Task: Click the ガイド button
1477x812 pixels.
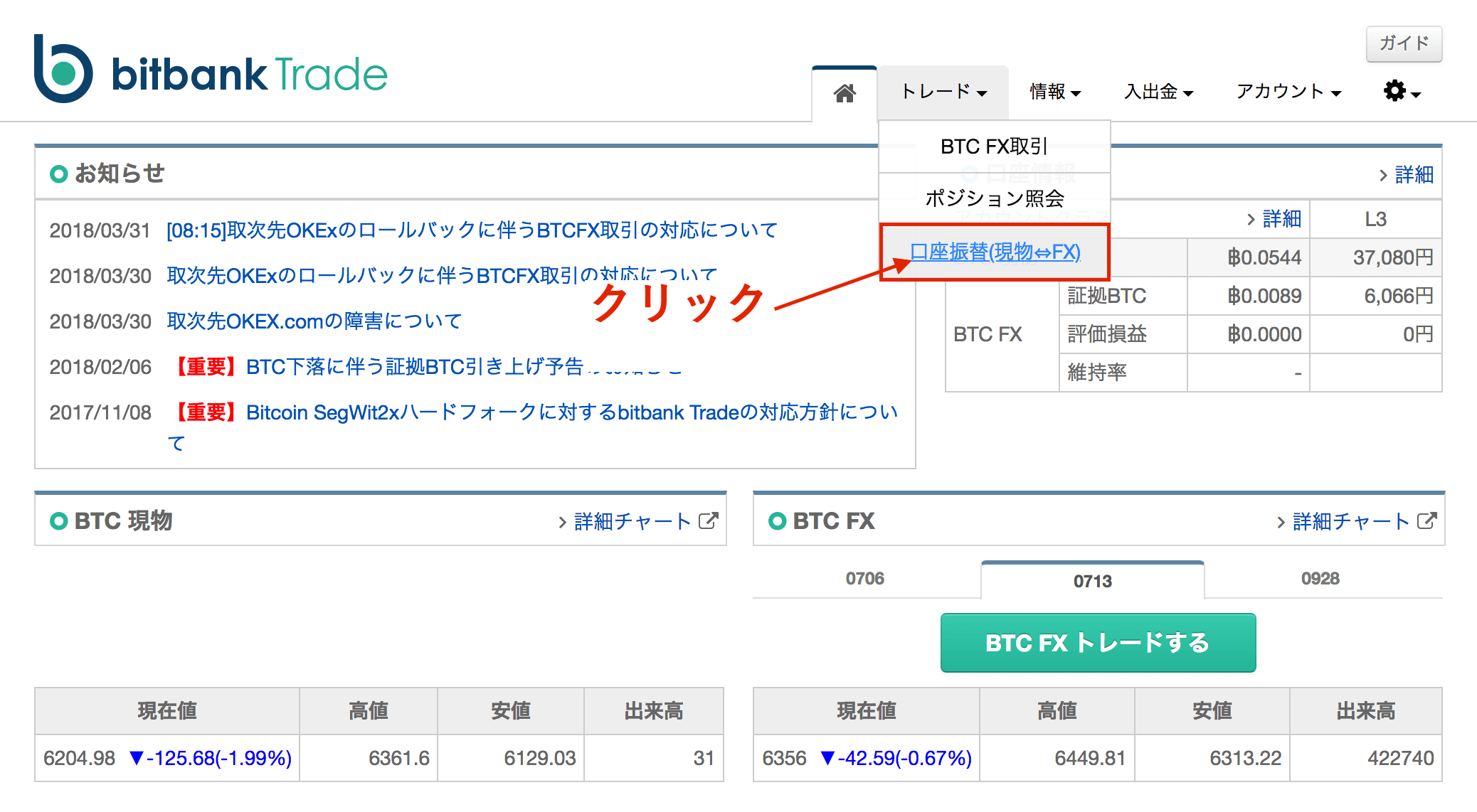Action: tap(1404, 43)
